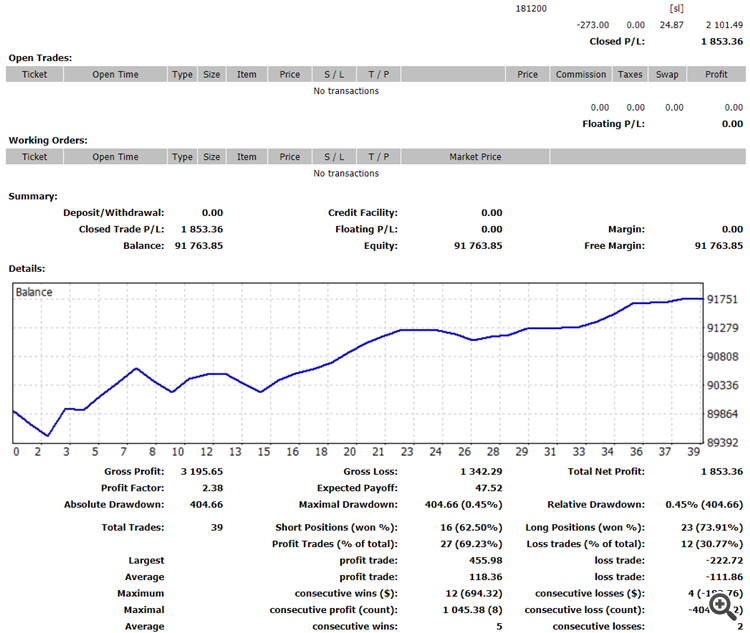750x633 pixels.
Task: Click the Swap column header
Action: tap(667, 75)
